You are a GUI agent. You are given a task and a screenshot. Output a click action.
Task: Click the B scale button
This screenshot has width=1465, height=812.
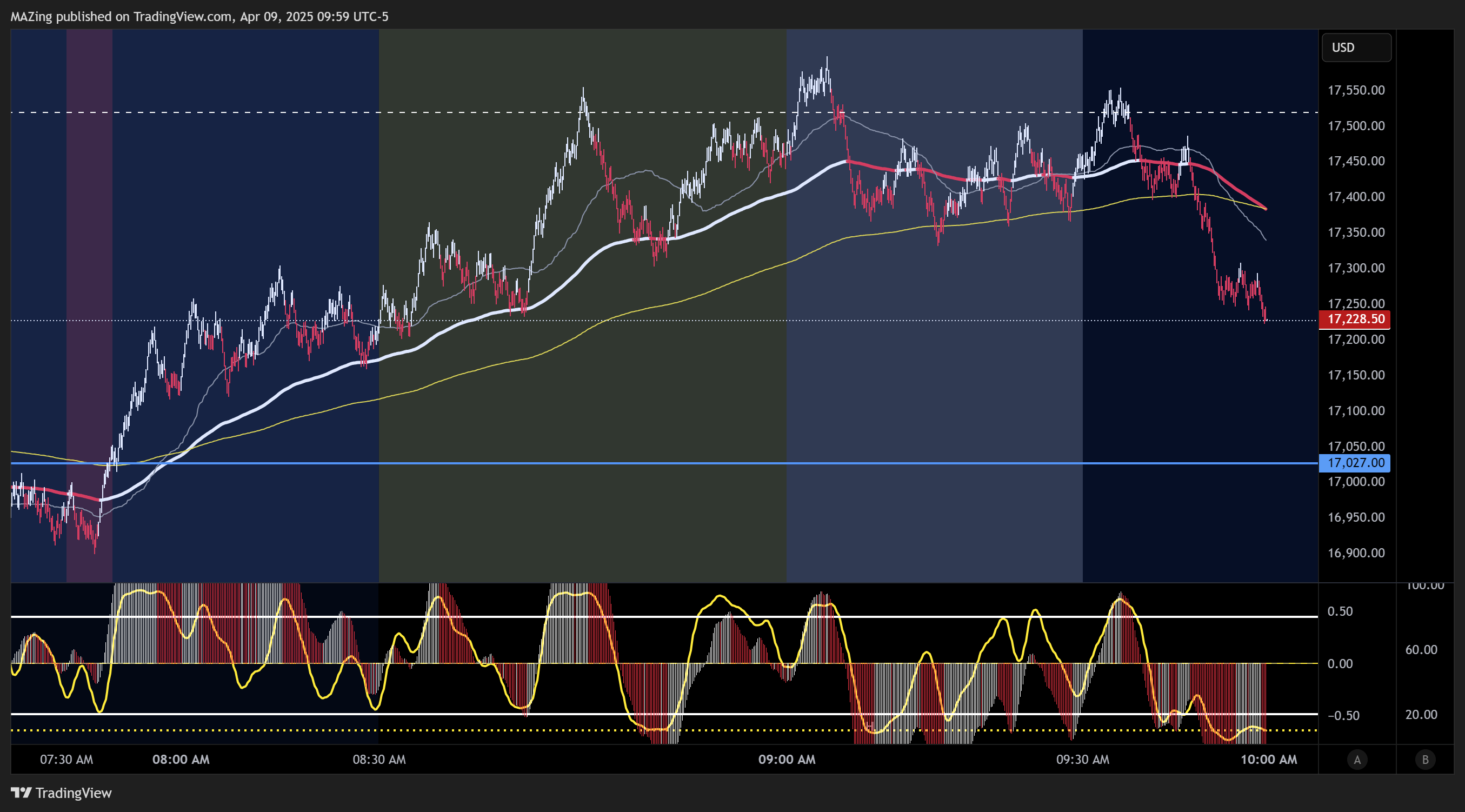[1425, 760]
